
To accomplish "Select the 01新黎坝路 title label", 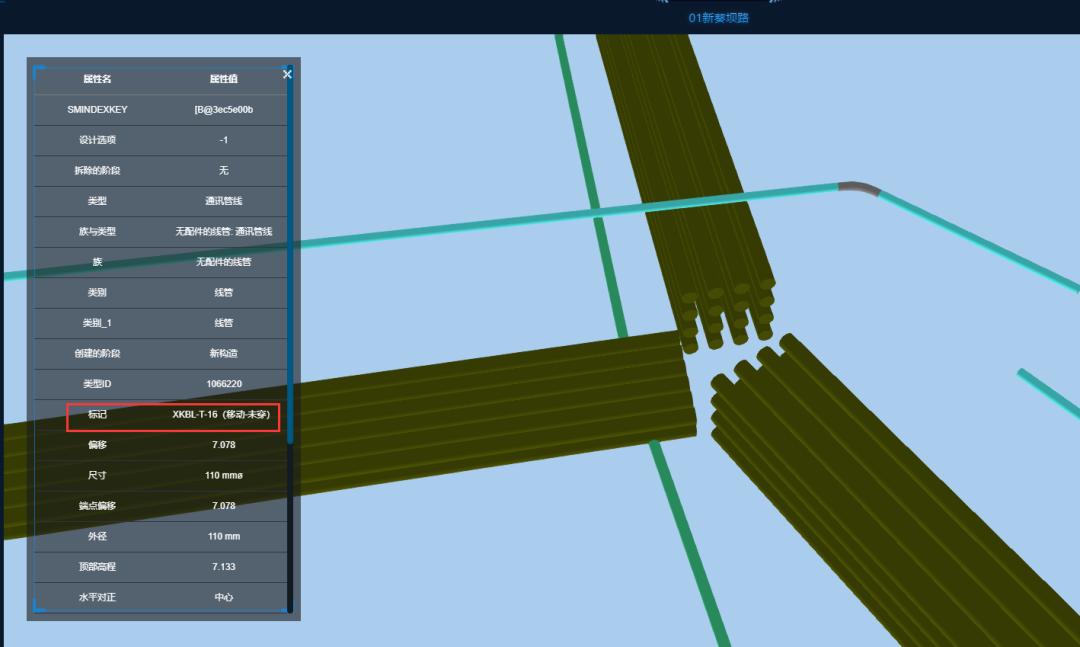I will (x=718, y=18).
